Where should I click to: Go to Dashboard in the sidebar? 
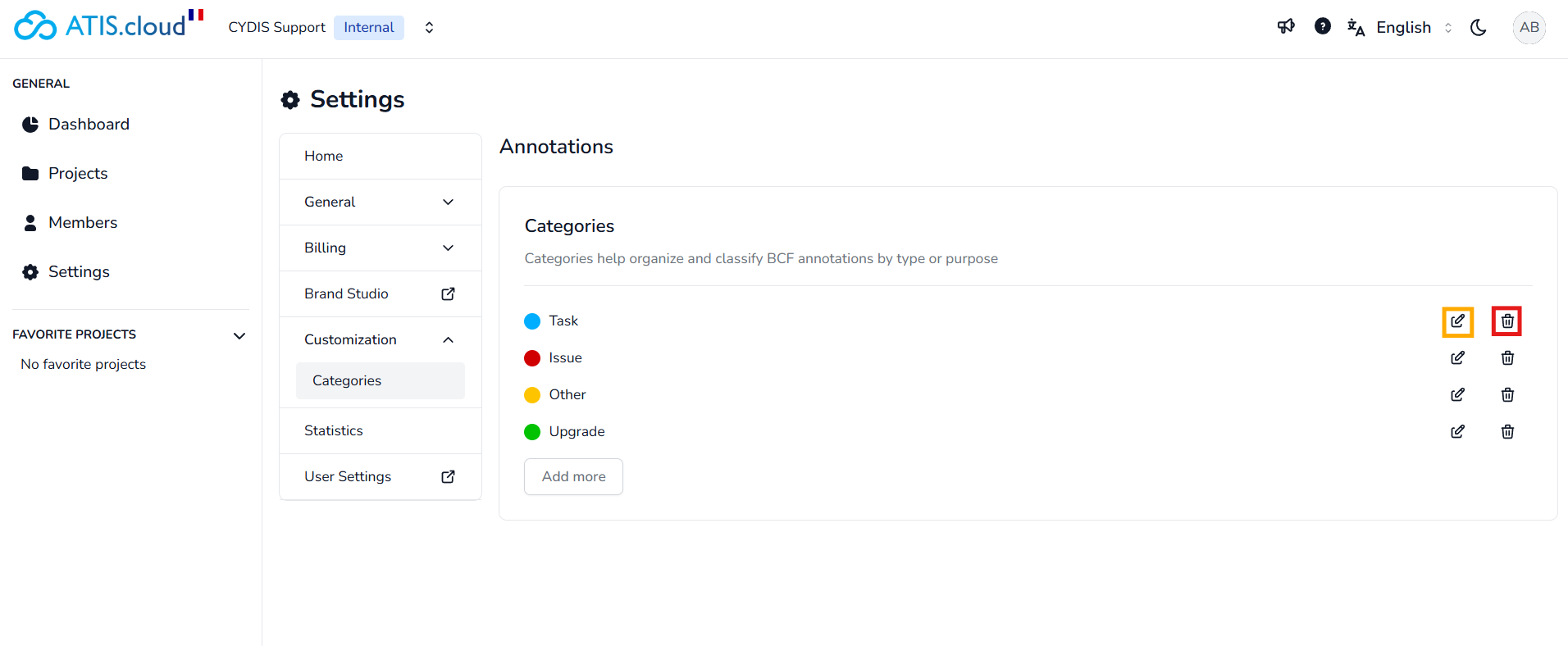point(89,125)
